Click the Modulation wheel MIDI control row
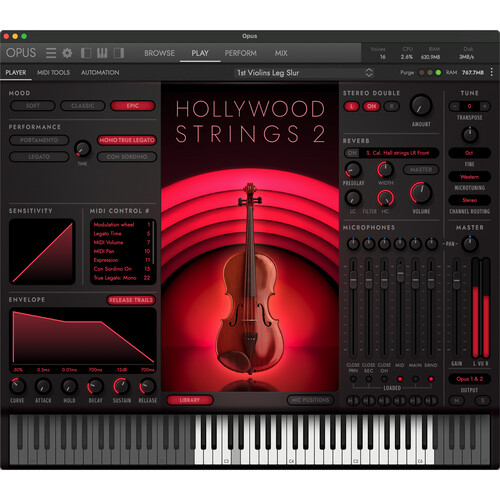 coord(122,225)
